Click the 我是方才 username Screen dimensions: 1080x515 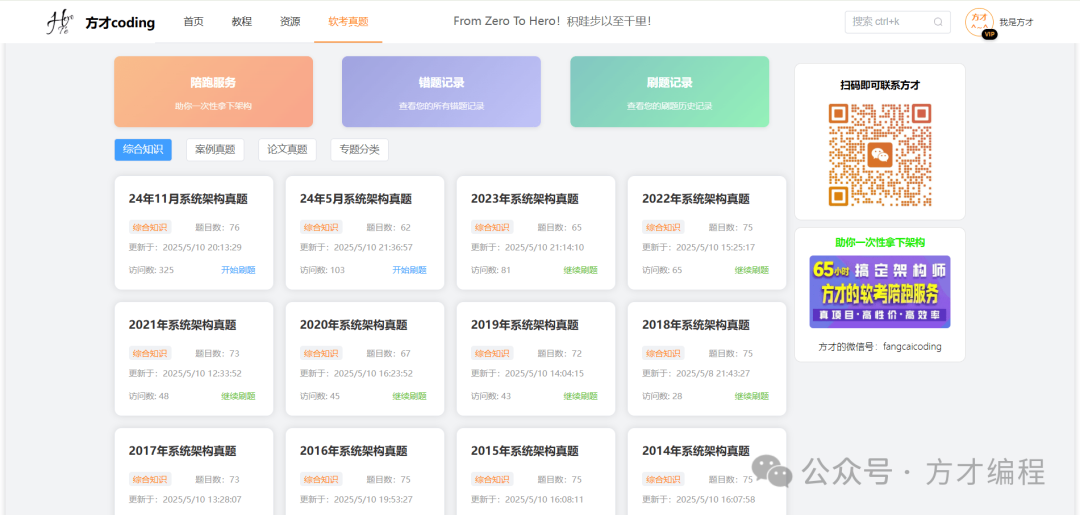point(1017,23)
